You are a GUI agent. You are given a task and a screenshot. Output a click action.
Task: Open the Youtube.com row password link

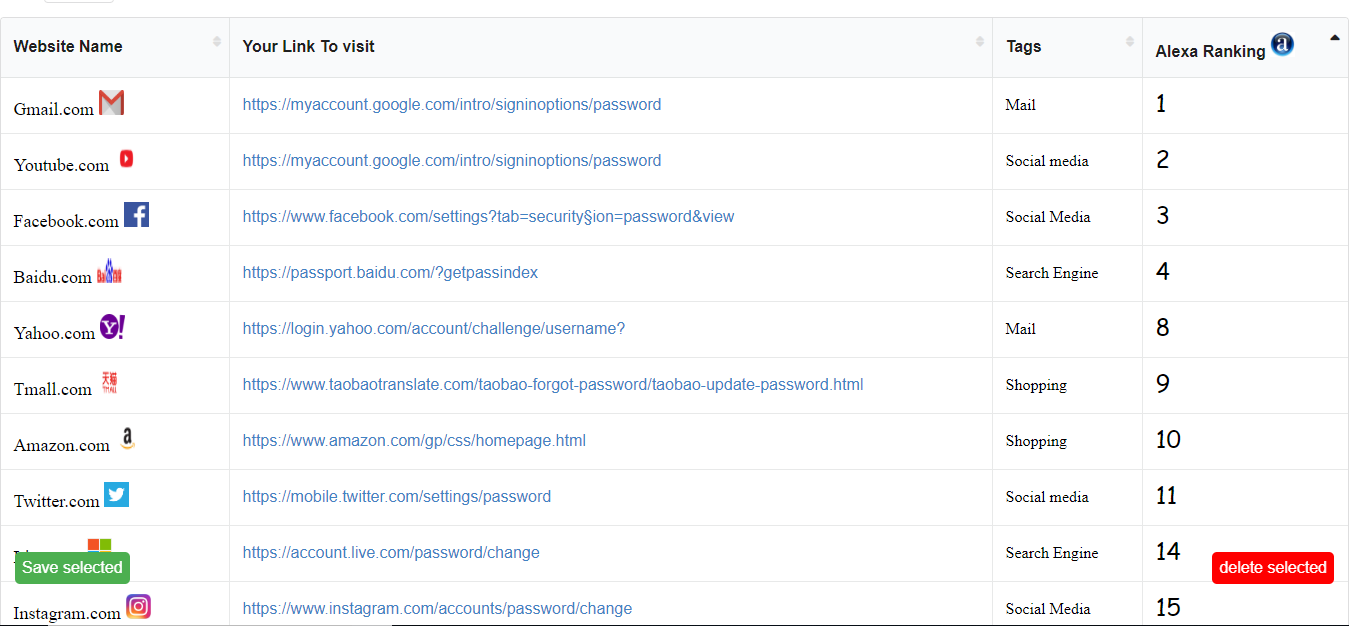452,160
